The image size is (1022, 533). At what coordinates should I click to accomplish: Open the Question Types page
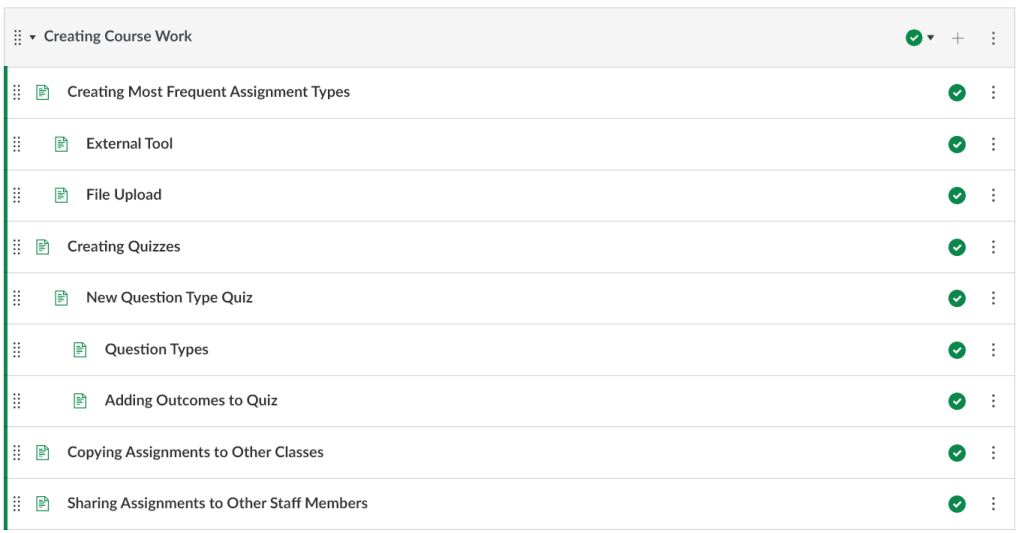(157, 350)
